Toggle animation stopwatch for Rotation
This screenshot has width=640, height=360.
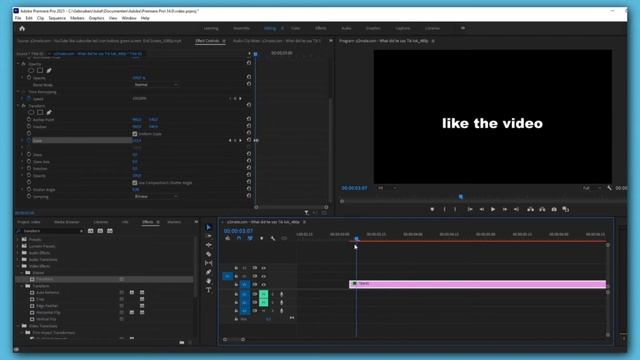(29, 168)
